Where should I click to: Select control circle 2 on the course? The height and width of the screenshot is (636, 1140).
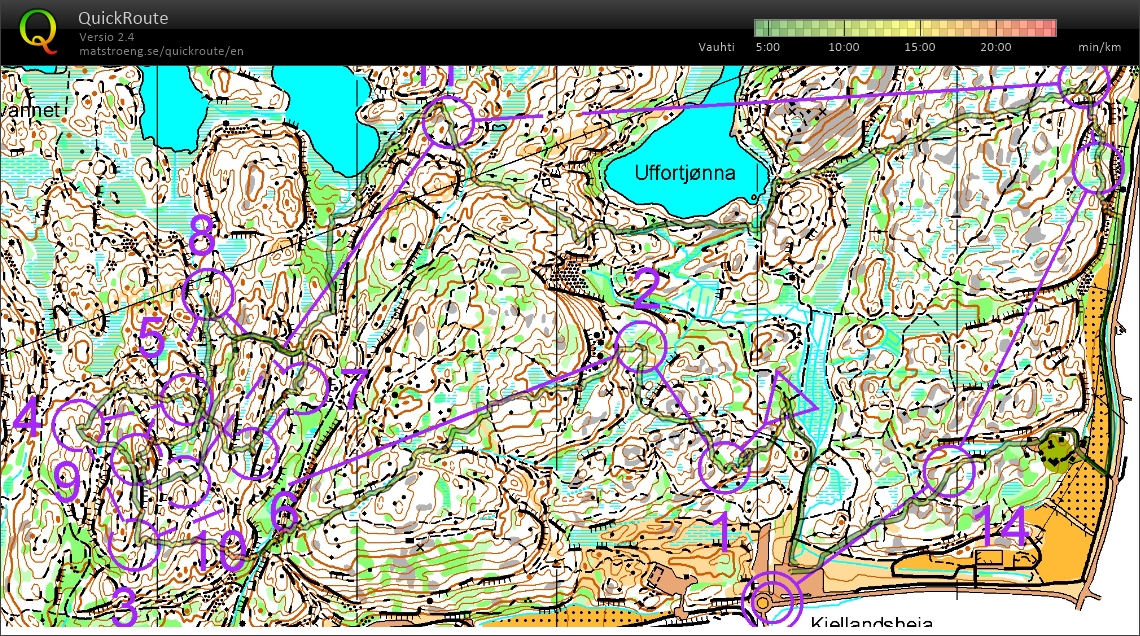coord(640,345)
